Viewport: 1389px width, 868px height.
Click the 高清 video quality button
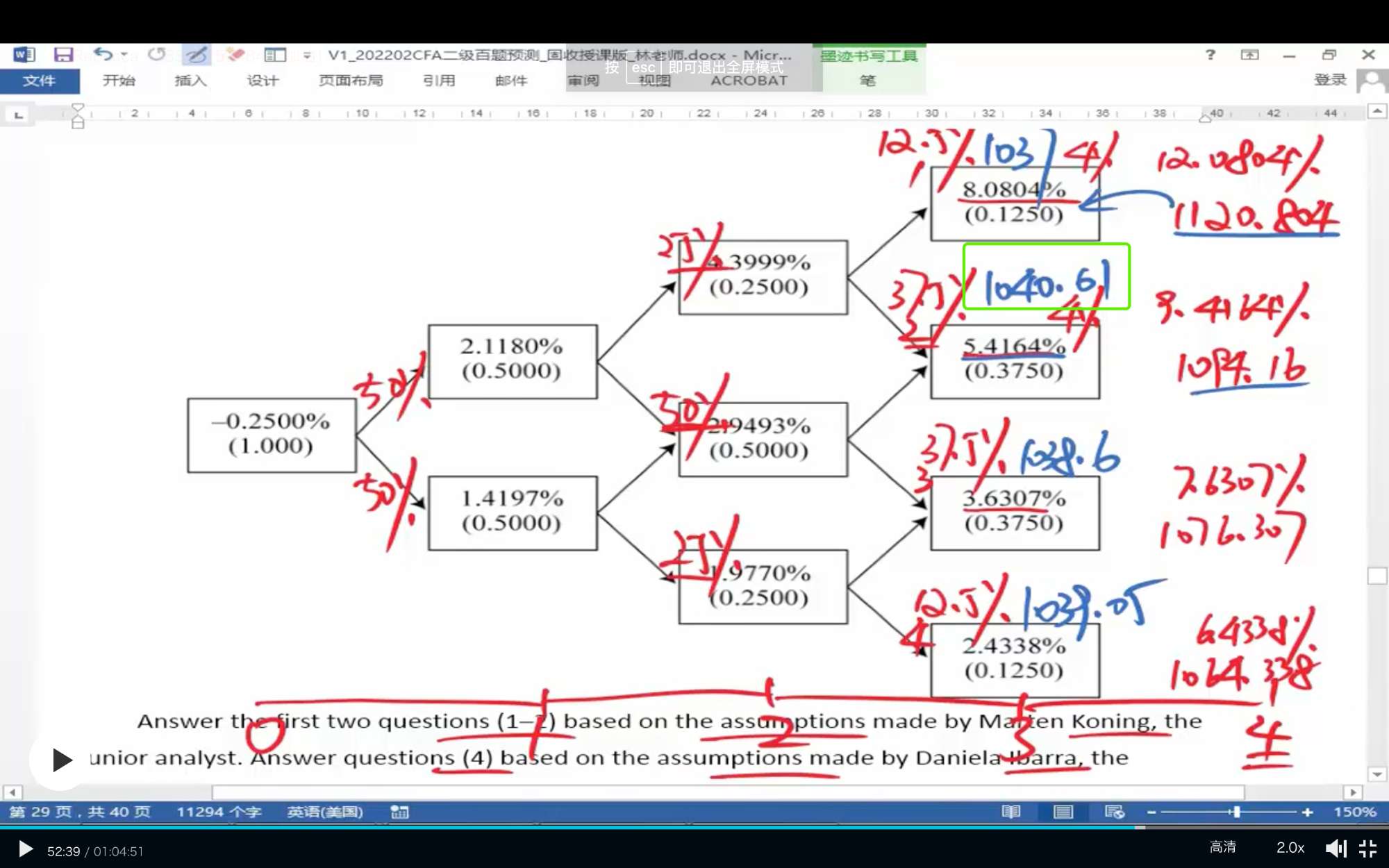pos(1222,848)
